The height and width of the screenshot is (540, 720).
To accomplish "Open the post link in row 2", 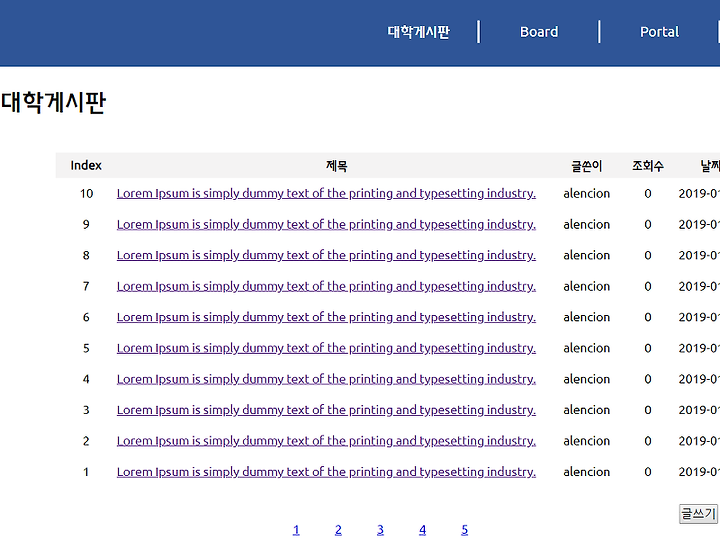I will tap(326, 441).
